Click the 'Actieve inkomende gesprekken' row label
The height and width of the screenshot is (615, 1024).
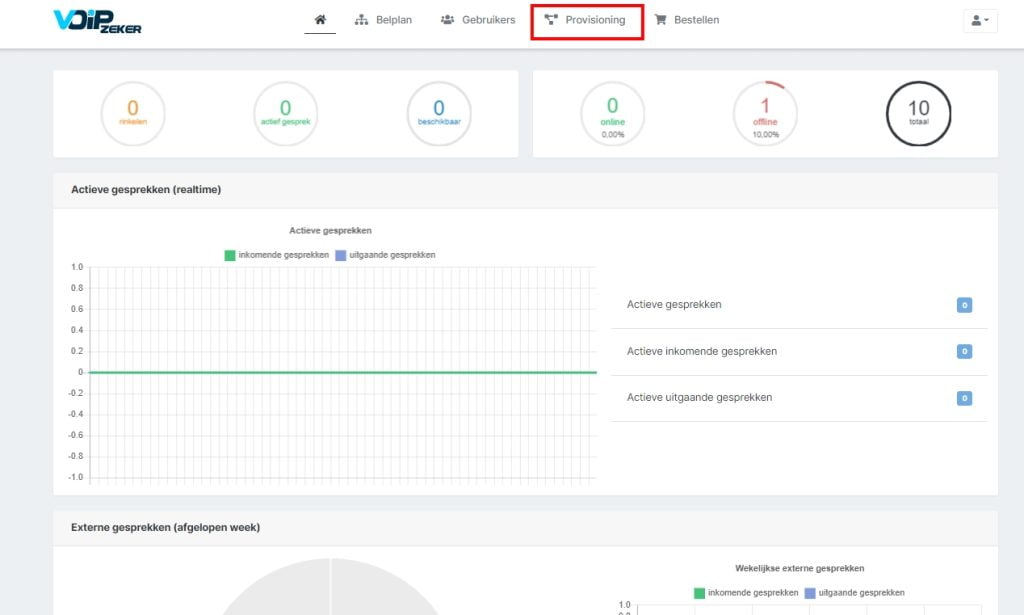click(702, 351)
